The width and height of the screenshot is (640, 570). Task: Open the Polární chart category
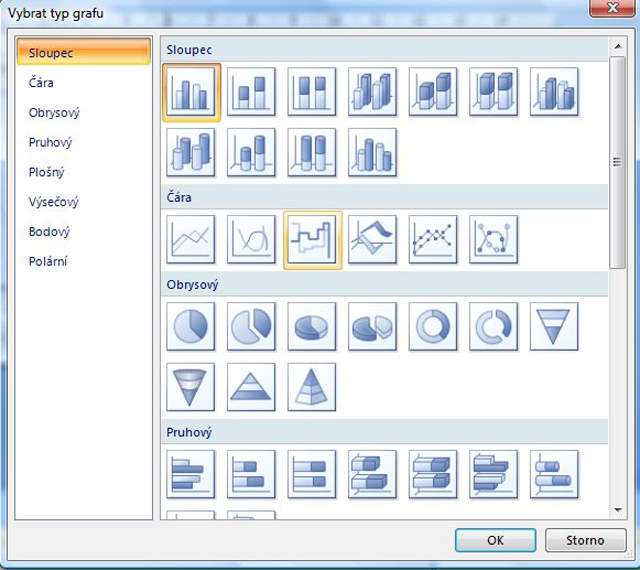click(84, 261)
